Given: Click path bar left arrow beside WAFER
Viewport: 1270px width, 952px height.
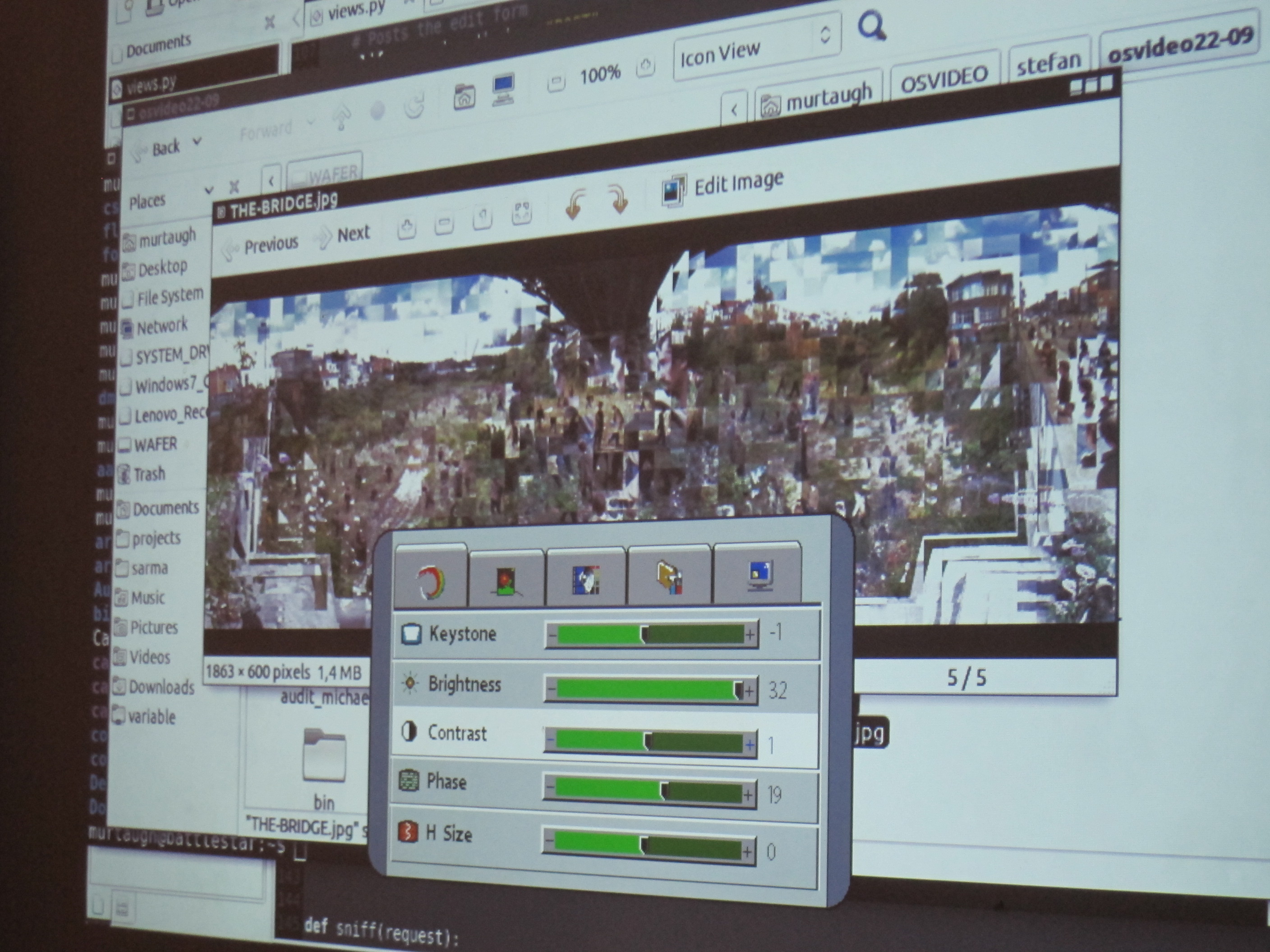Looking at the screenshot, I should tap(271, 181).
